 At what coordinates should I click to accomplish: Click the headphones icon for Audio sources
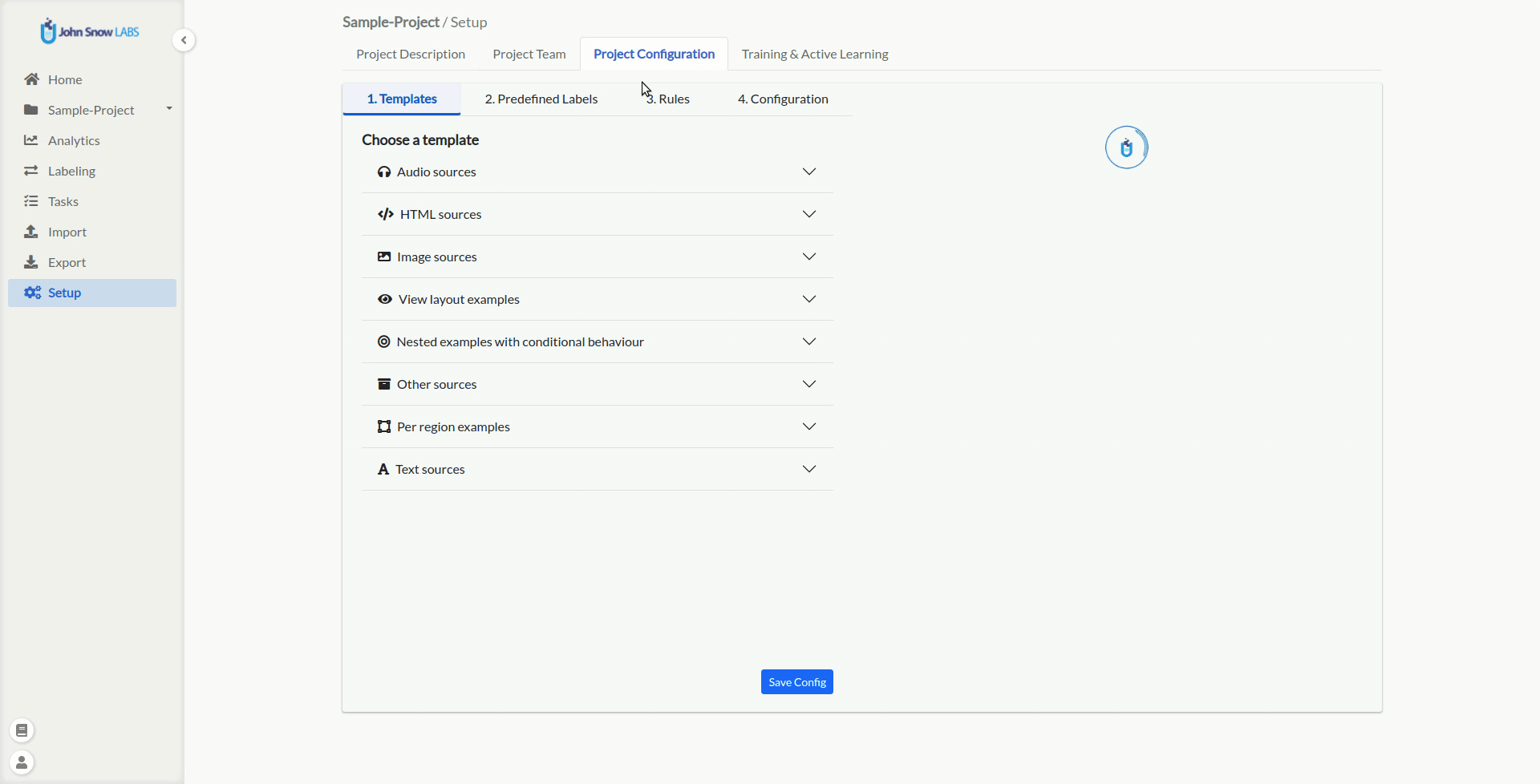(x=384, y=172)
